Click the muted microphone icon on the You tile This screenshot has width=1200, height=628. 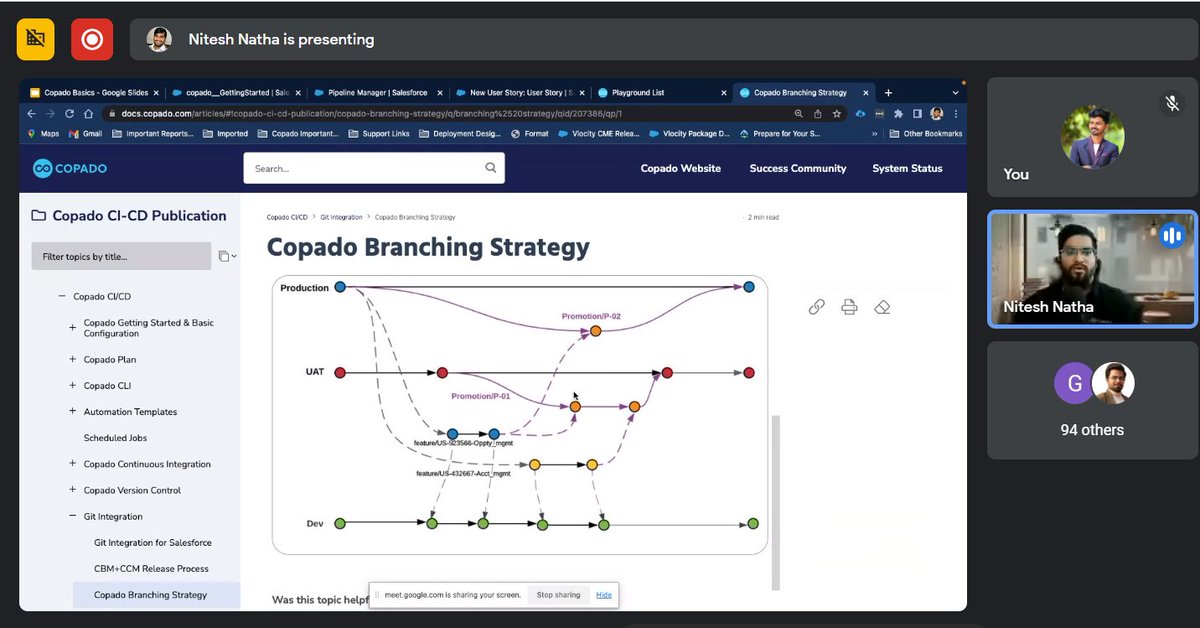[1172, 102]
